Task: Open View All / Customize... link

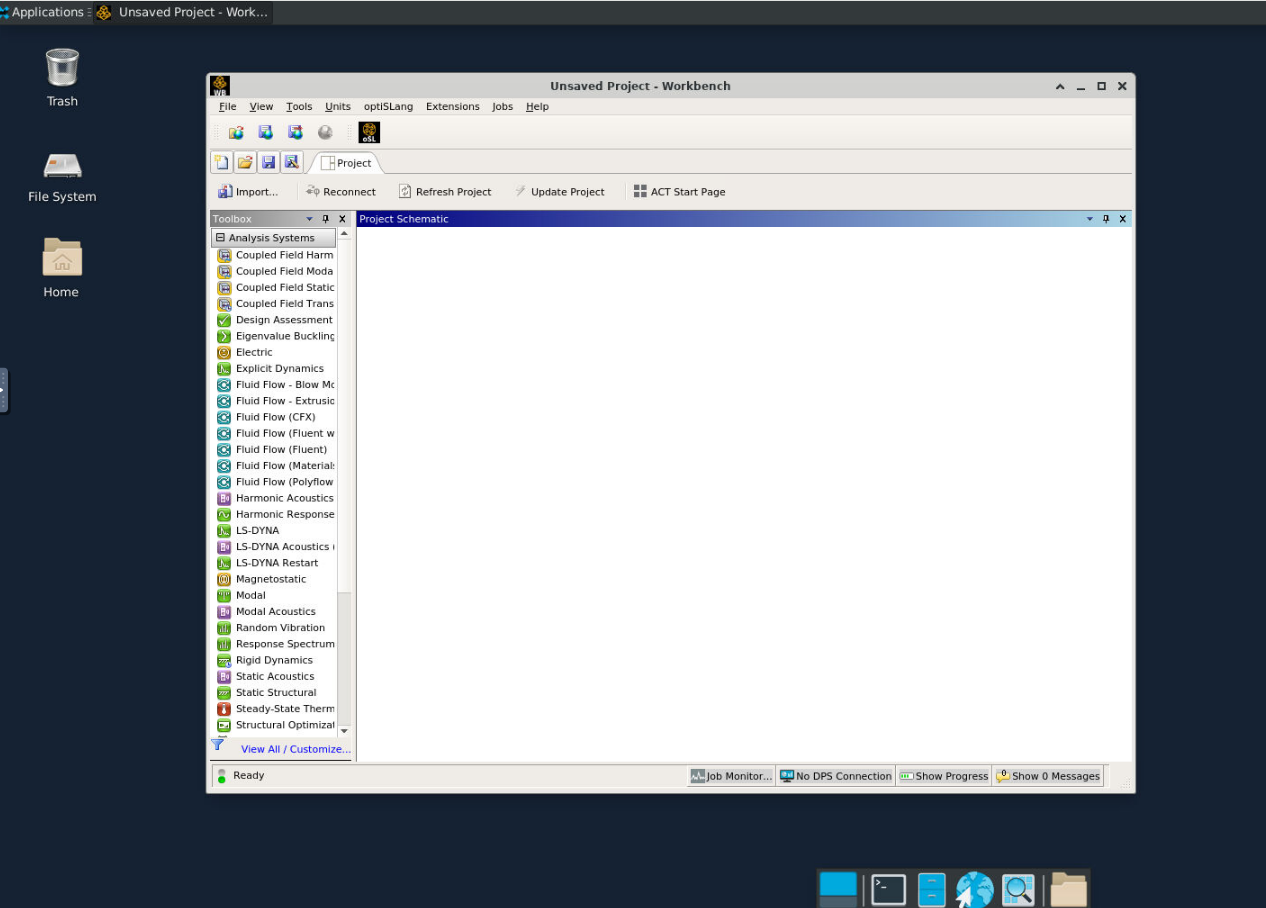Action: [x=296, y=749]
